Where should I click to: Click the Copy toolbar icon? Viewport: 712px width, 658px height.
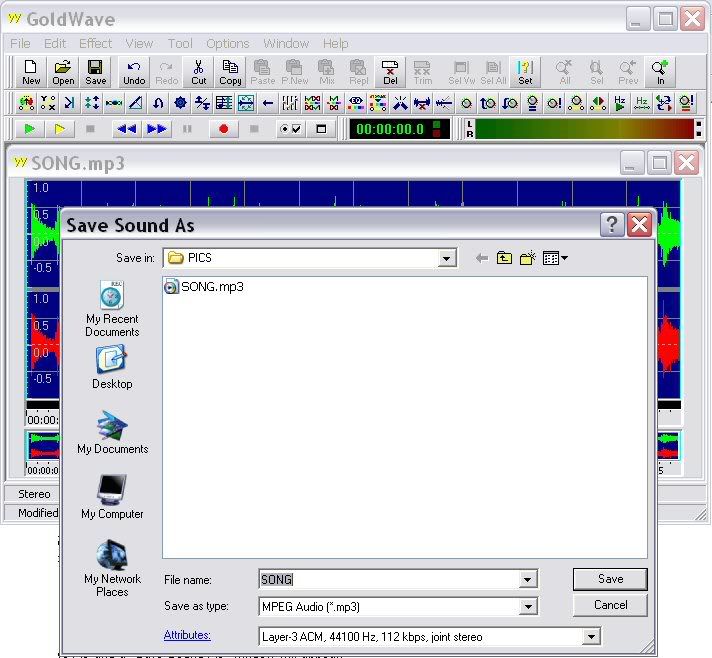coord(230,72)
